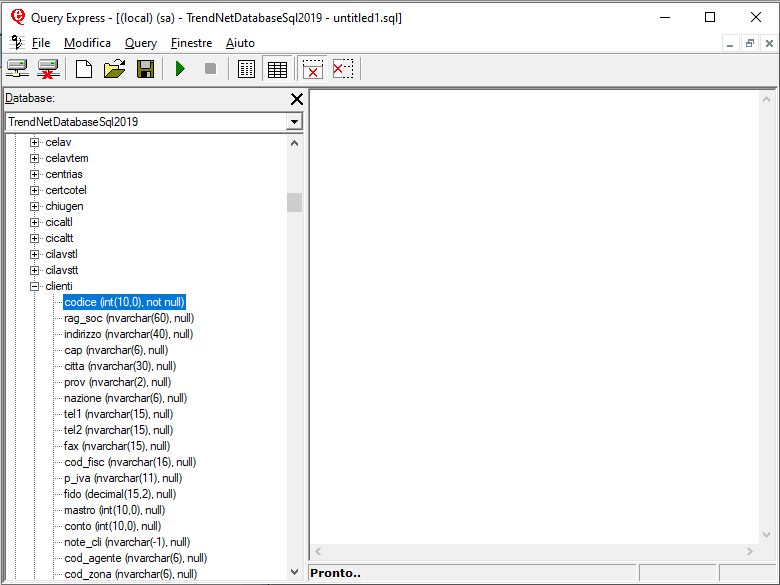Select the conto column
Viewport: 780px width, 585px height.
point(112,526)
